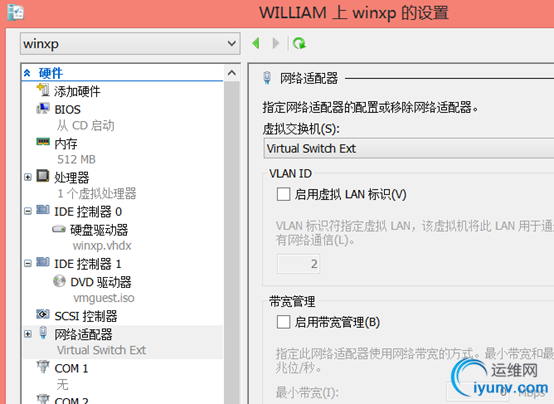
Task: Select the 添加硬件 icon
Action: pyautogui.click(x=43, y=90)
